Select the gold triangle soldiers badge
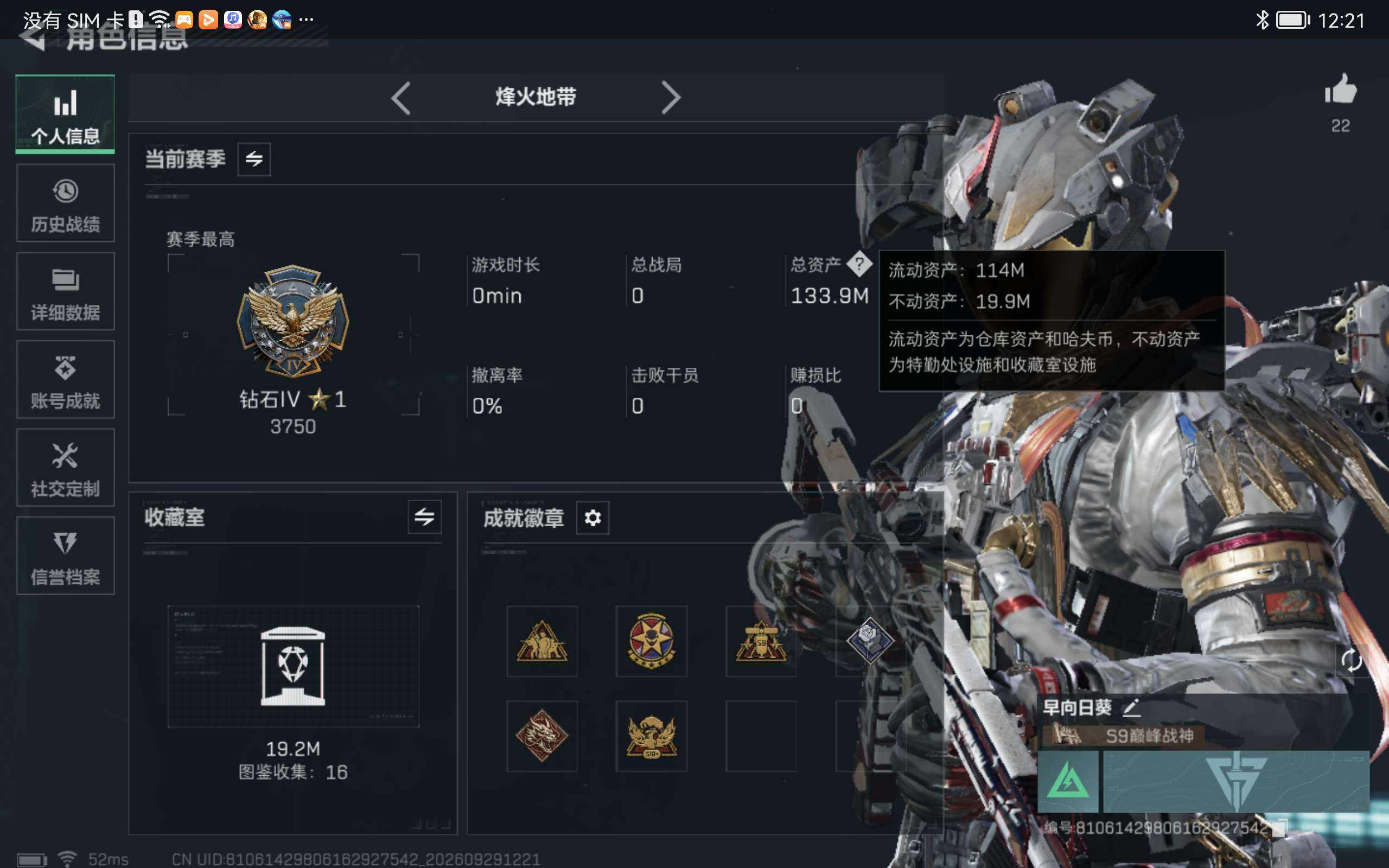 tap(542, 641)
